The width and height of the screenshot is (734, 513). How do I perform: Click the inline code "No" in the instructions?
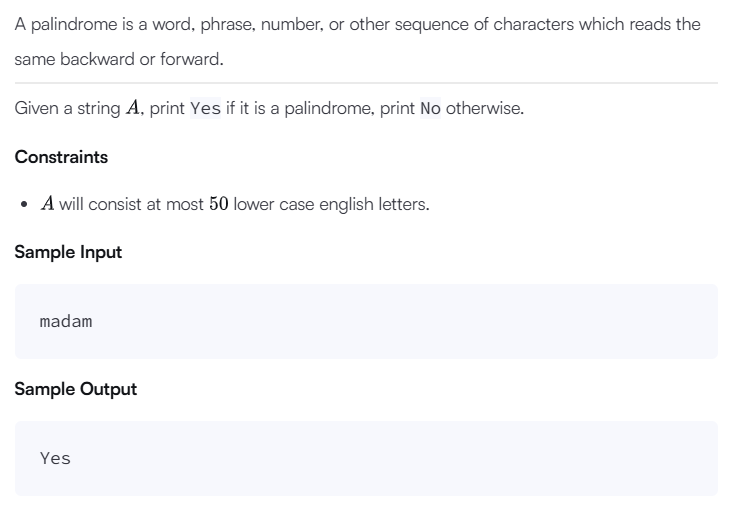tap(430, 109)
